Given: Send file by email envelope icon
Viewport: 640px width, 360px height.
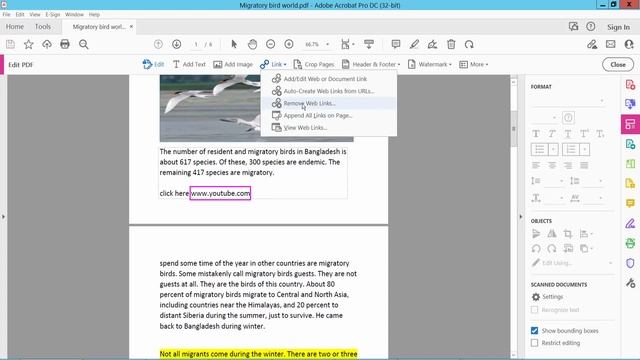Looking at the screenshot, I should (x=611, y=44).
